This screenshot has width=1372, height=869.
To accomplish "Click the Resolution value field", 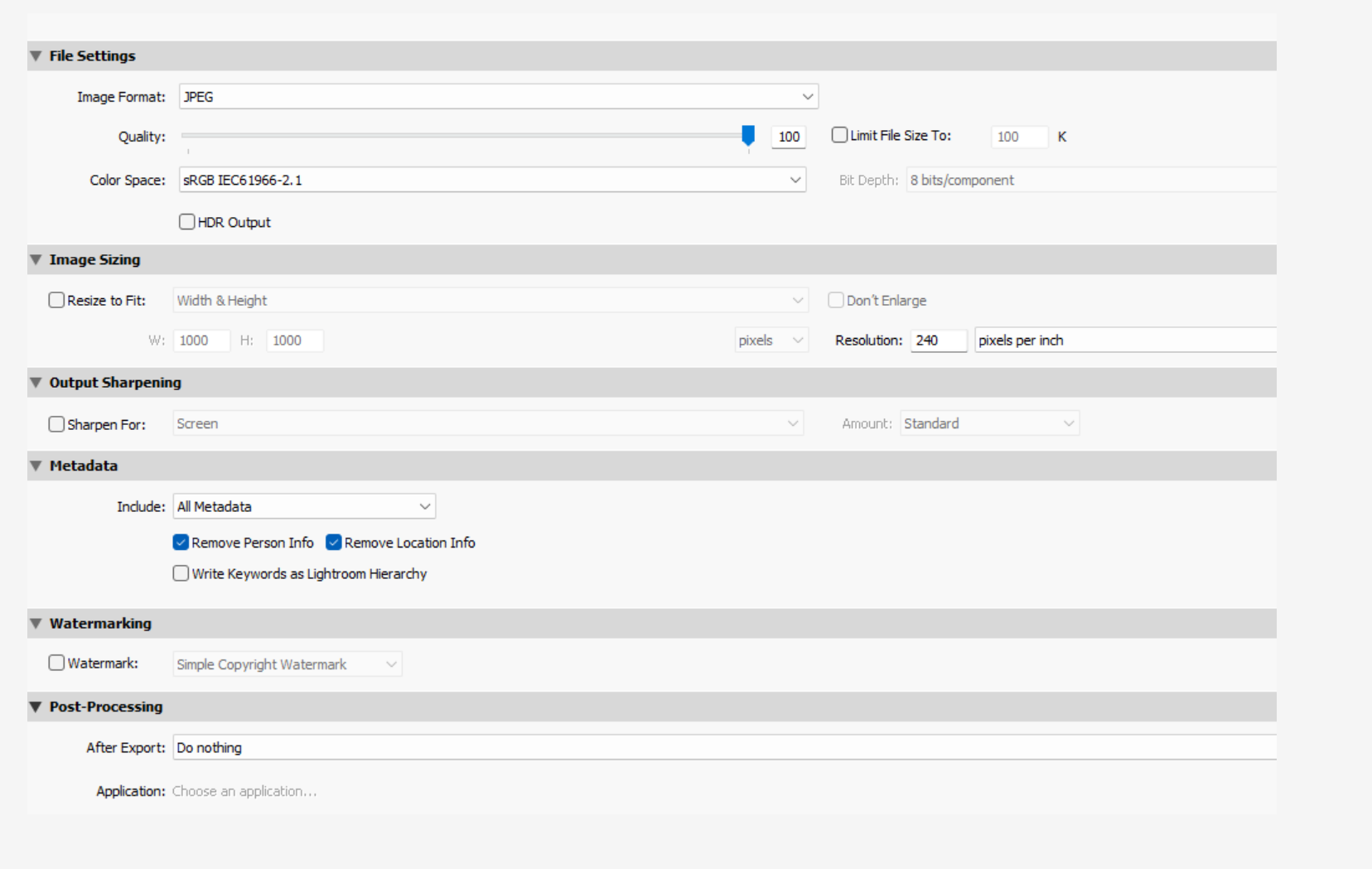I will [x=938, y=340].
